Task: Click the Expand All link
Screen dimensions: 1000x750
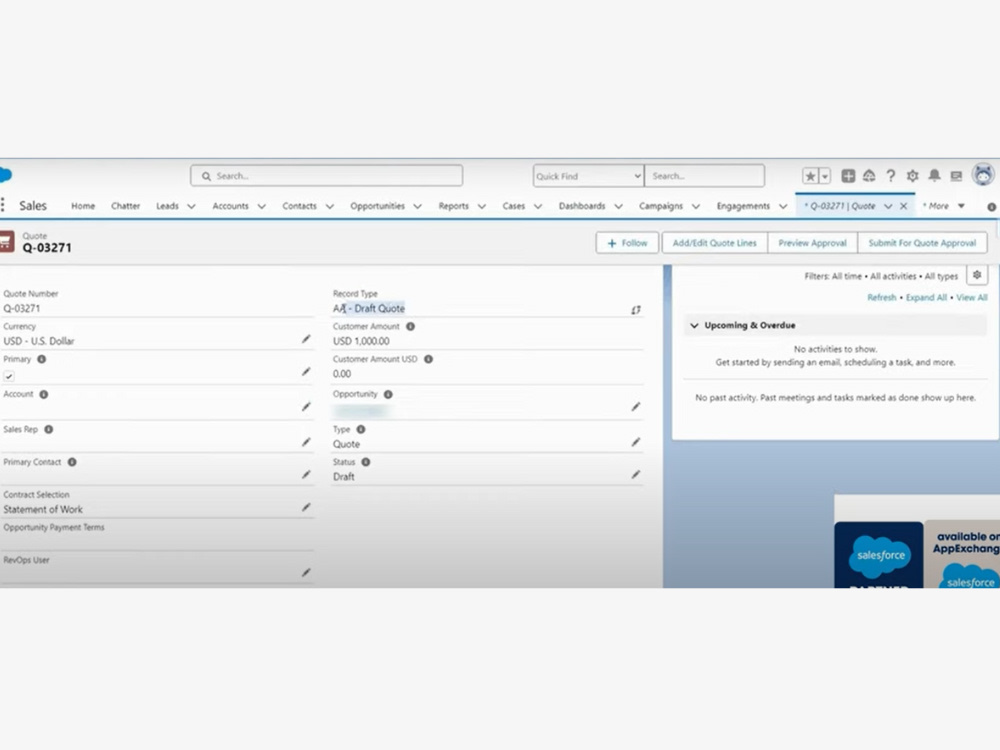Action: (926, 297)
